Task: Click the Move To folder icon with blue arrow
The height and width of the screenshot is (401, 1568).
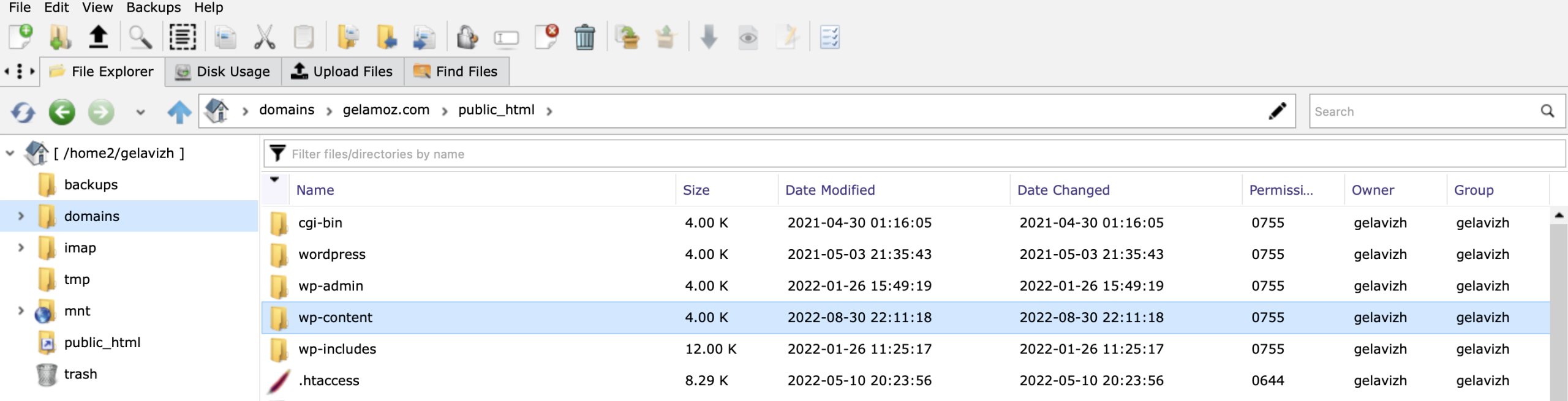Action: point(386,37)
